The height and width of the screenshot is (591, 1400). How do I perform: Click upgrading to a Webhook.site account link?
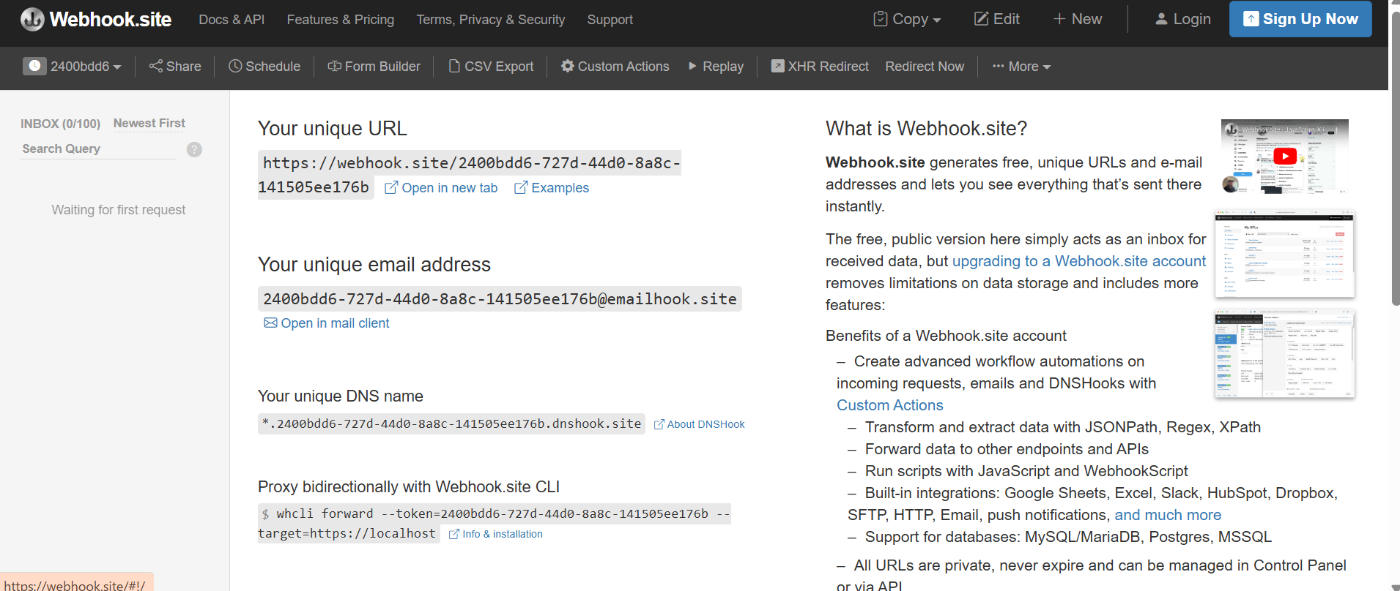click(1079, 261)
